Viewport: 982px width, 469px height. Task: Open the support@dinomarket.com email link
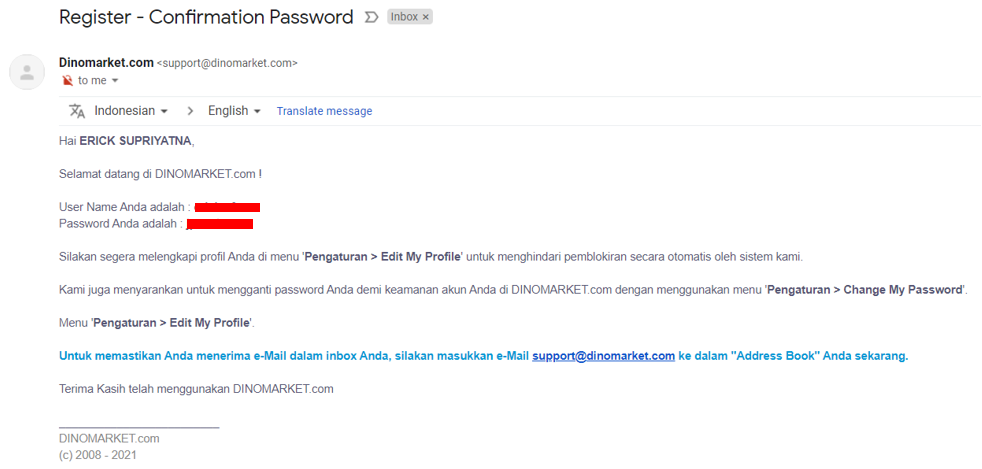pos(603,356)
